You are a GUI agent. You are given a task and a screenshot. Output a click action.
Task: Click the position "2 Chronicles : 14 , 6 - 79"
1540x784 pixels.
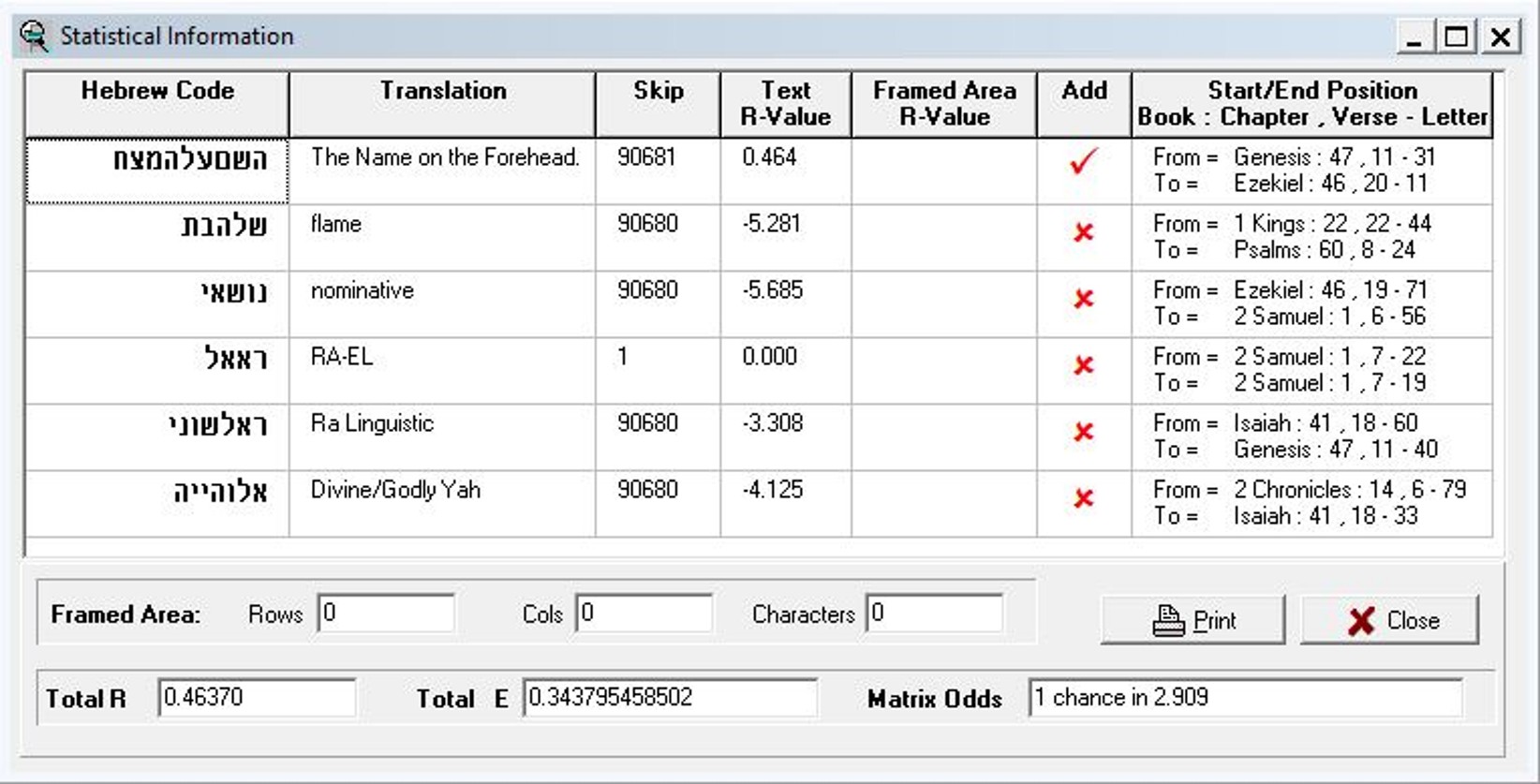1351,490
